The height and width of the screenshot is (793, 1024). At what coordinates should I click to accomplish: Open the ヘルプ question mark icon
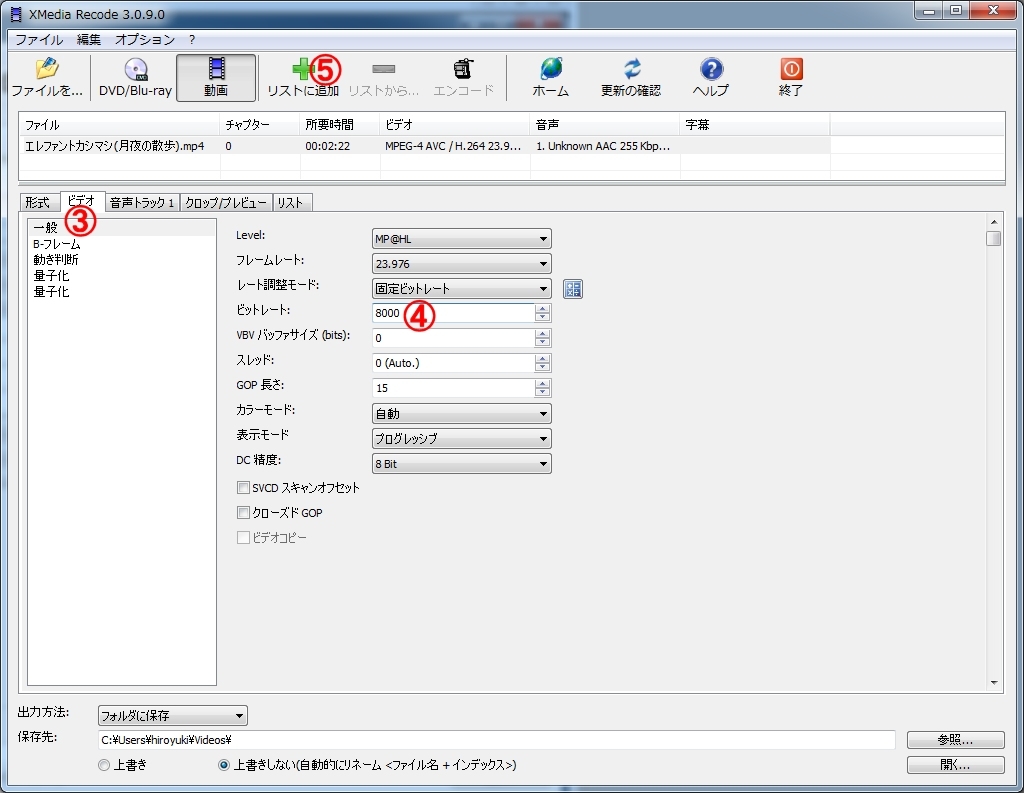711,70
